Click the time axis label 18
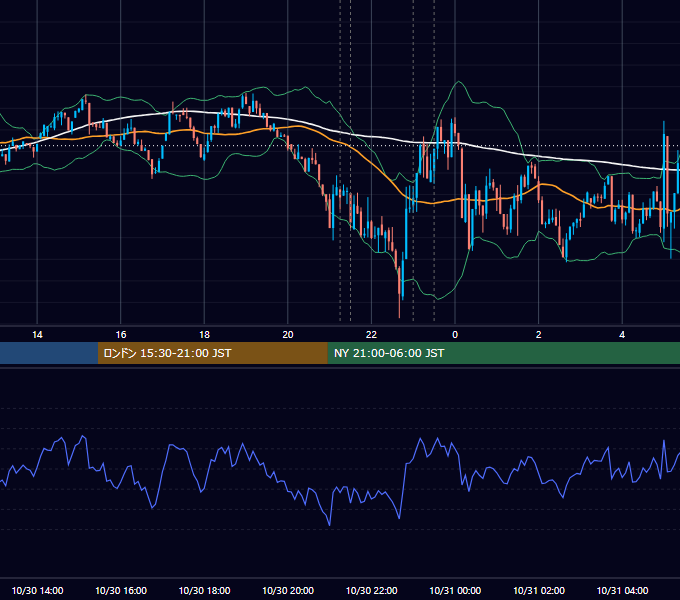The height and width of the screenshot is (600, 680). point(204,335)
